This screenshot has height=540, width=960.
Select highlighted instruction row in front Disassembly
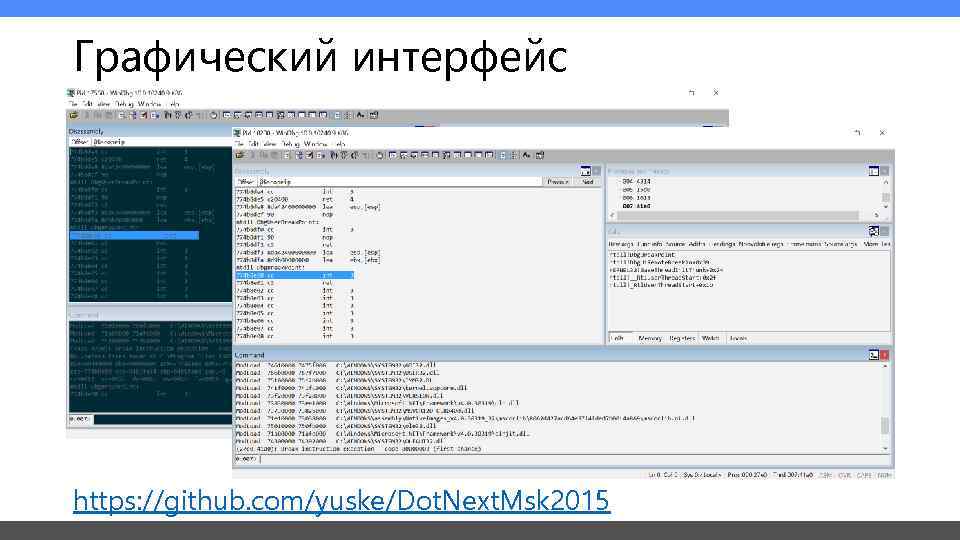294,276
